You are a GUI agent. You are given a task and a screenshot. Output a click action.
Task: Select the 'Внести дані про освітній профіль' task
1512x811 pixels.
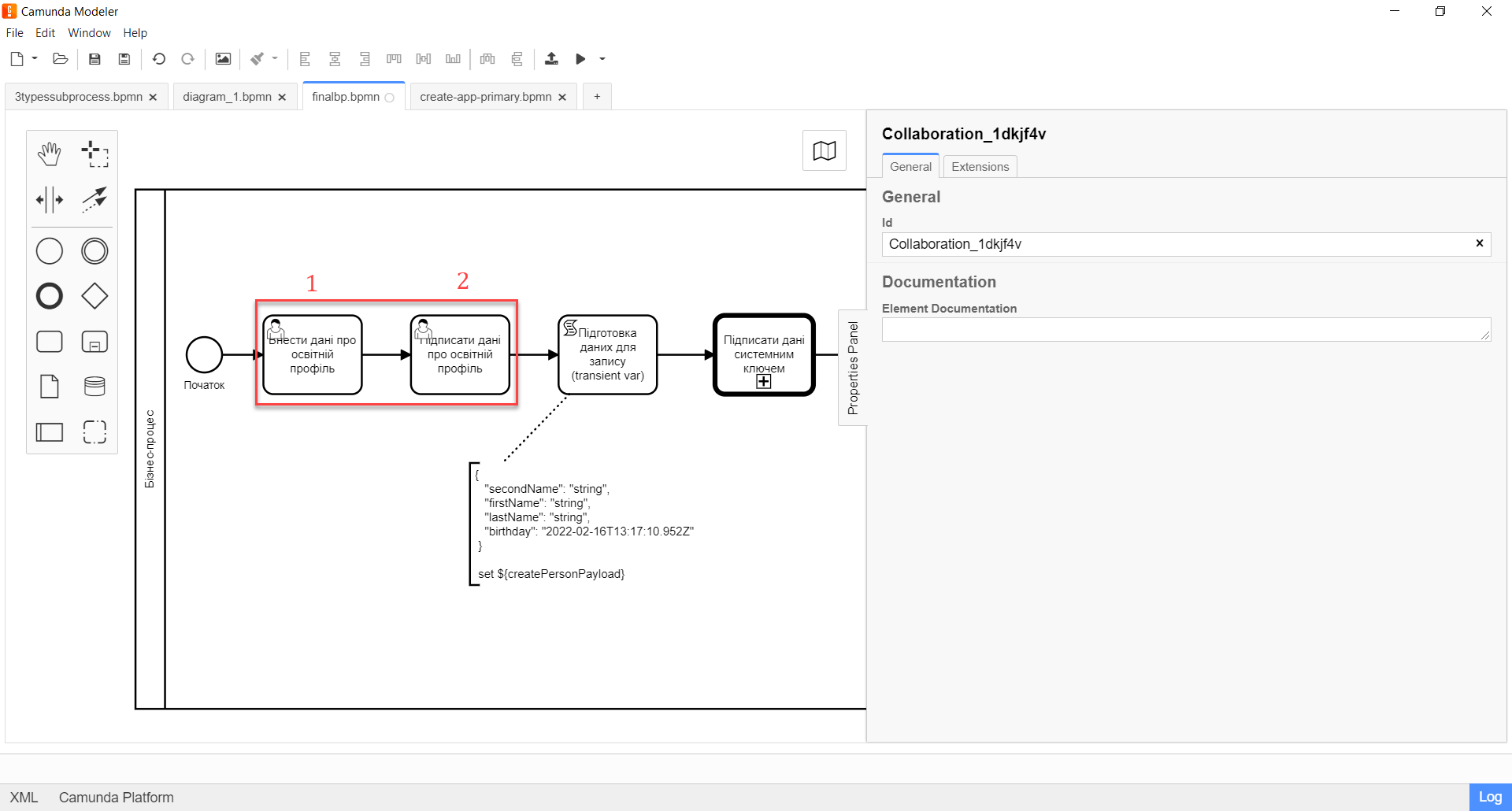313,355
